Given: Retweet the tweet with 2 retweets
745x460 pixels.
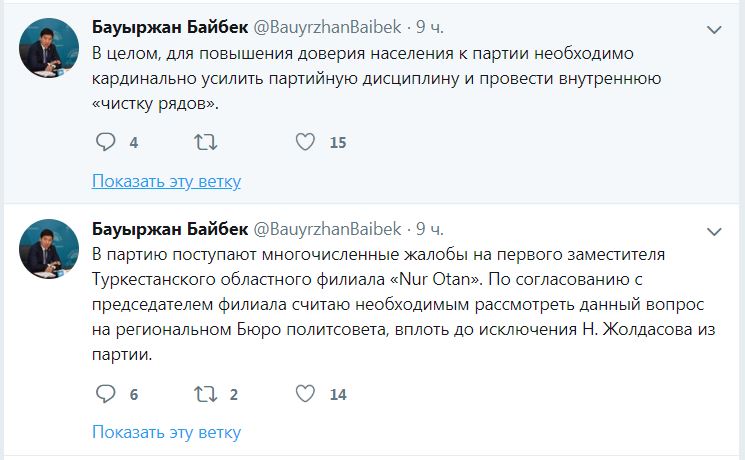Looking at the screenshot, I should click(204, 394).
